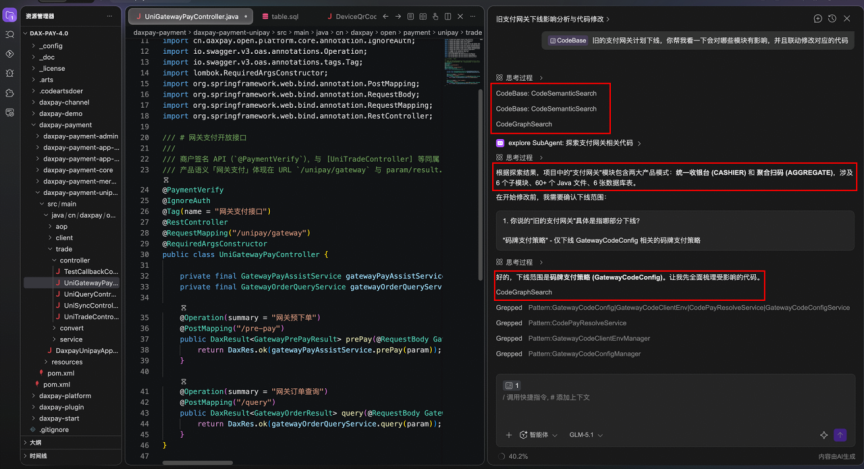Click the chat input placeholder 调用快捷指令

click(547, 397)
